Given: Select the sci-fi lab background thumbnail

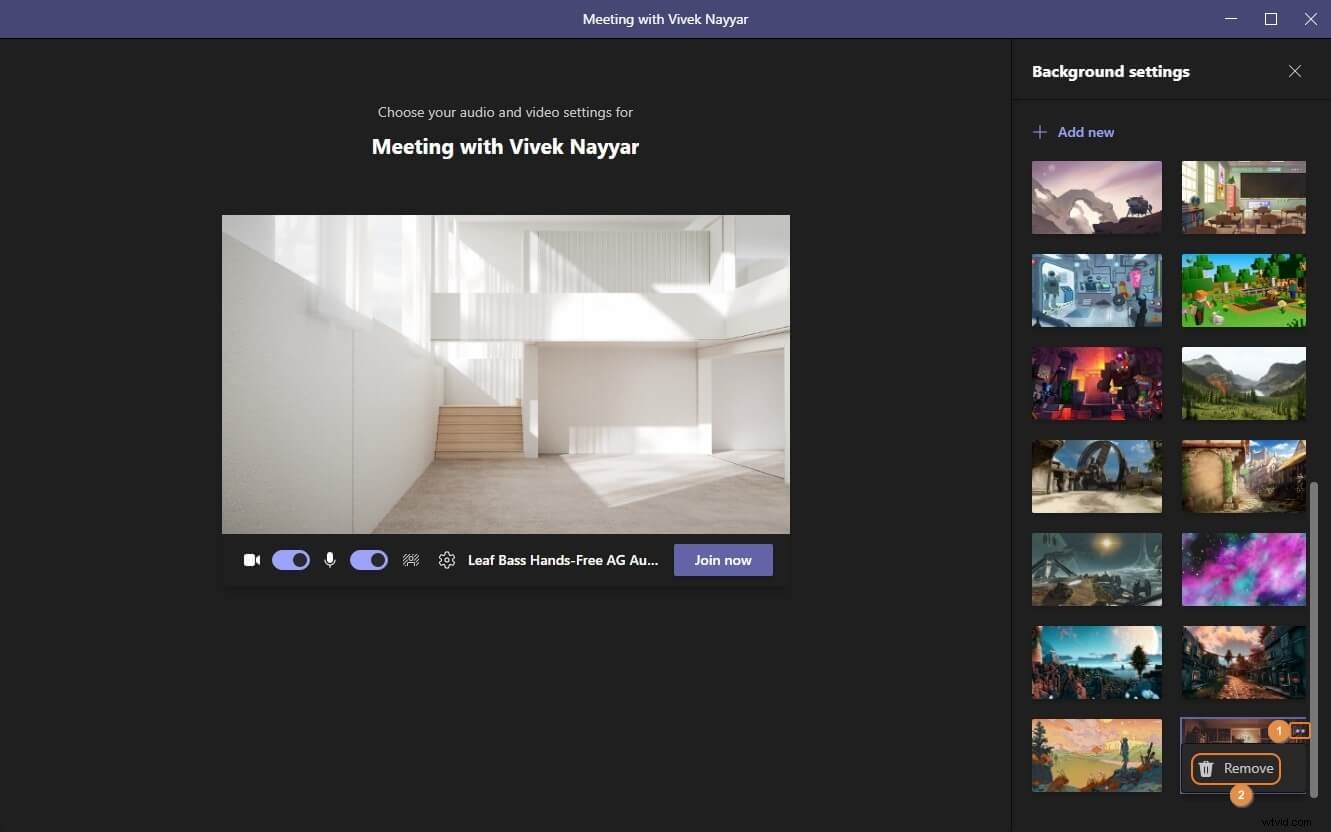Looking at the screenshot, I should pos(1096,290).
